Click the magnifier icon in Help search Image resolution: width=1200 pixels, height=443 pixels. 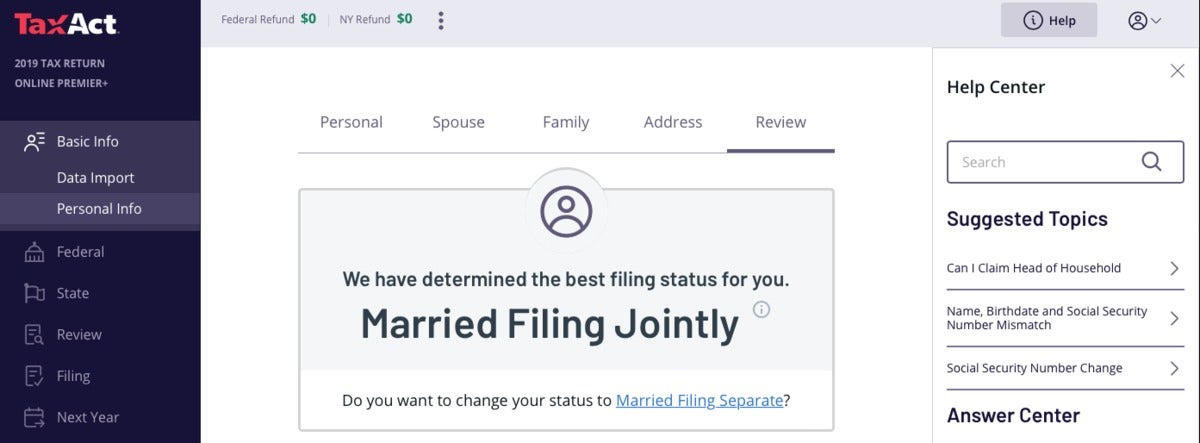[1151, 161]
